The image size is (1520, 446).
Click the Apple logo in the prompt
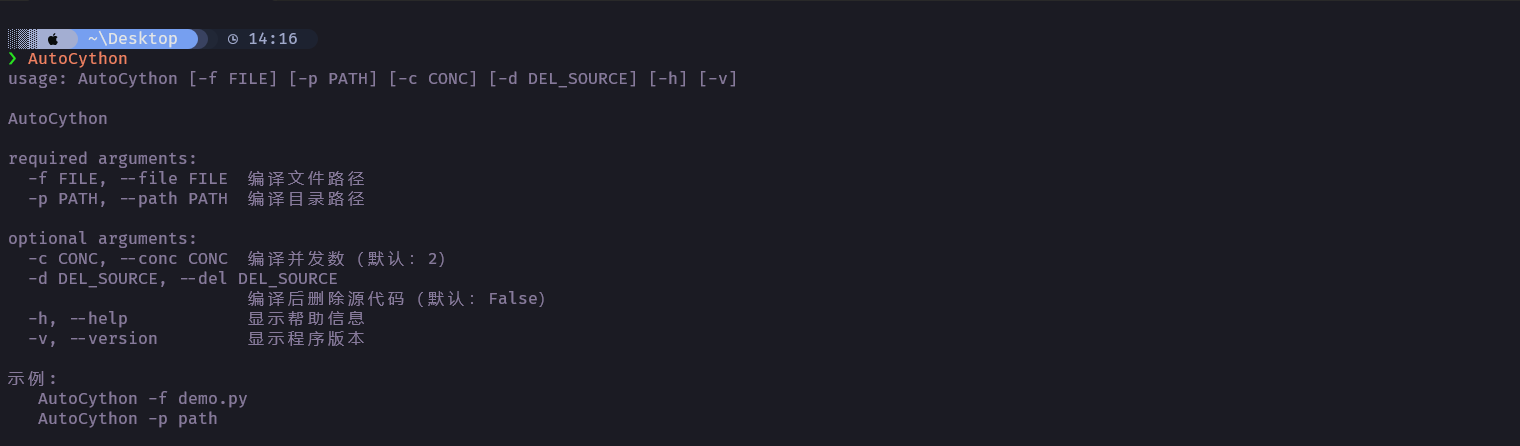click(53, 39)
